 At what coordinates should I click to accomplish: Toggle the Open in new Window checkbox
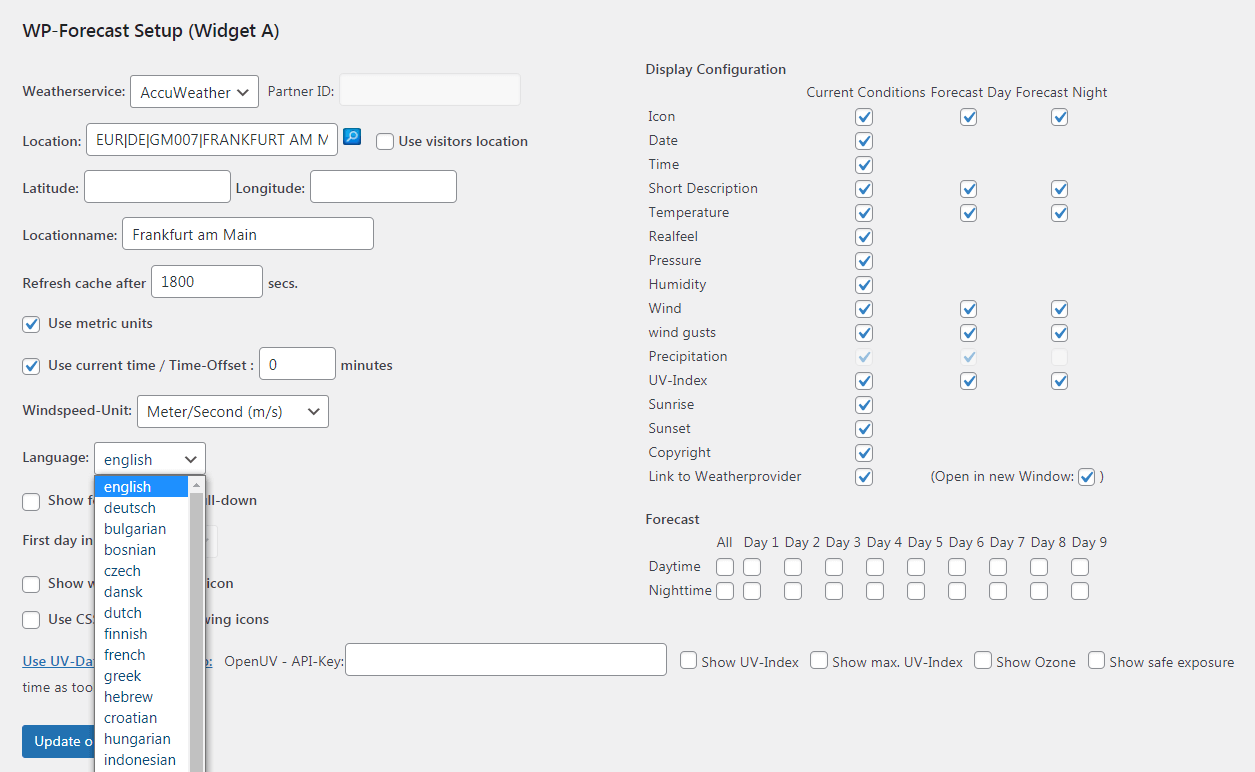pos(1087,477)
